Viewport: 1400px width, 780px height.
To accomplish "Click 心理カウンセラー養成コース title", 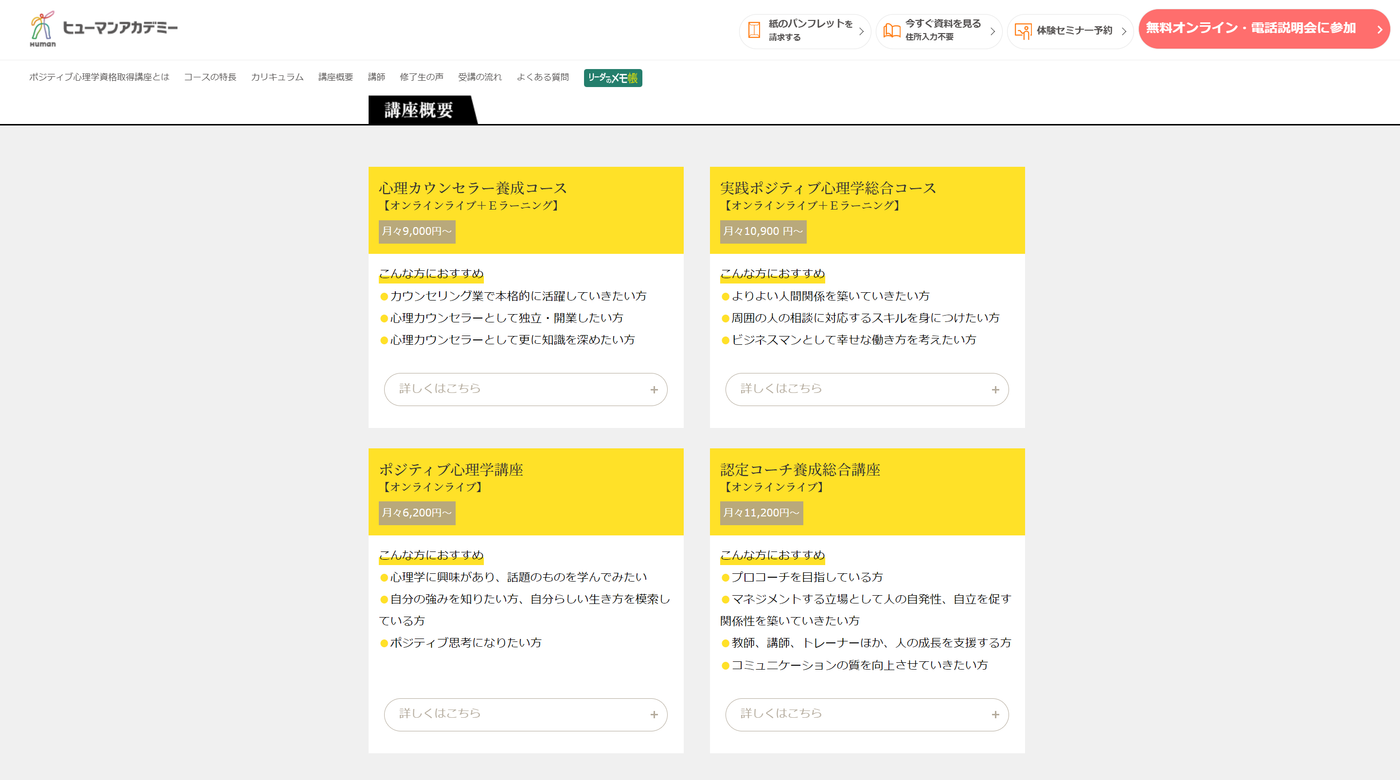I will [x=473, y=188].
